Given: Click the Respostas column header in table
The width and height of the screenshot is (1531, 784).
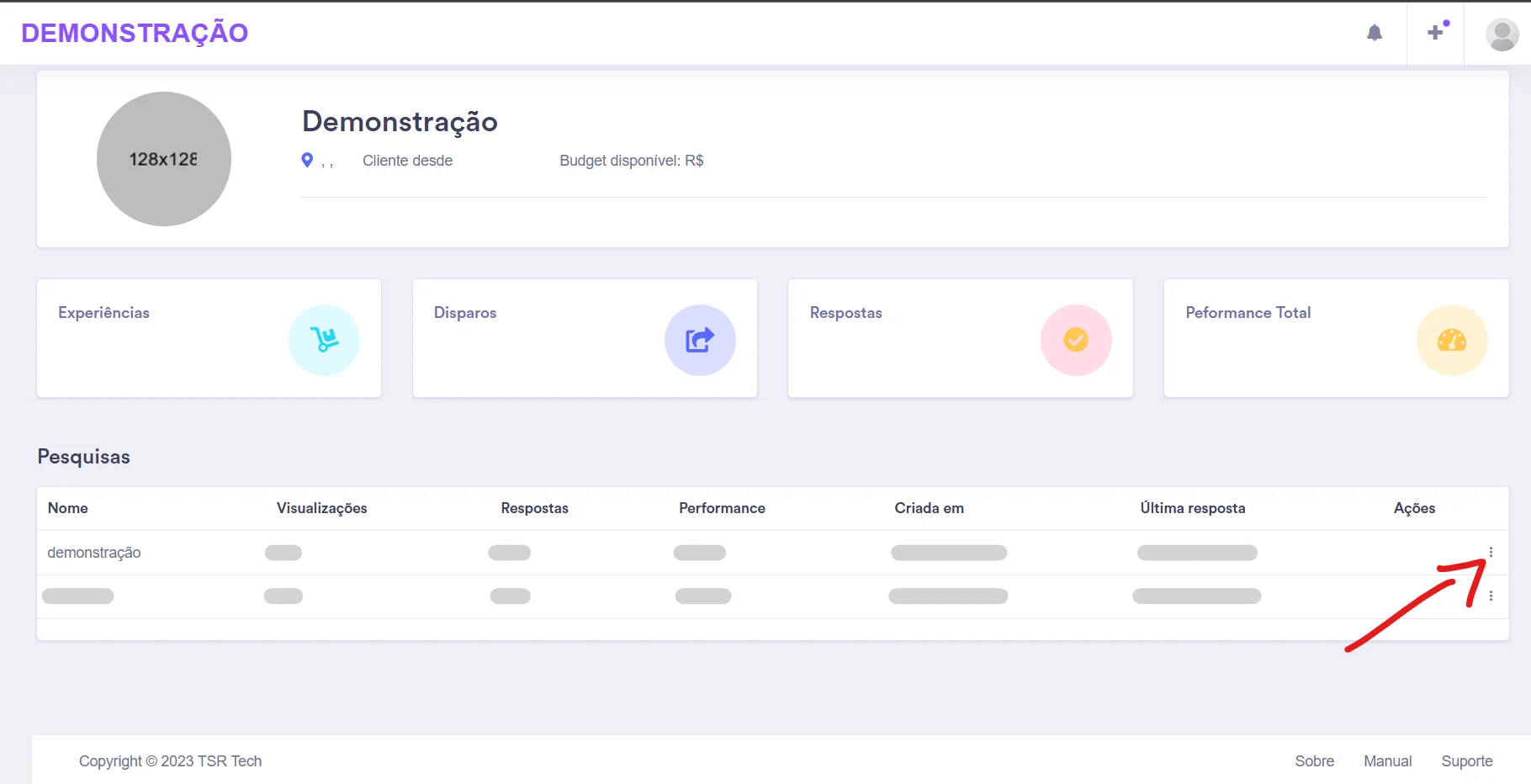Looking at the screenshot, I should pyautogui.click(x=535, y=508).
